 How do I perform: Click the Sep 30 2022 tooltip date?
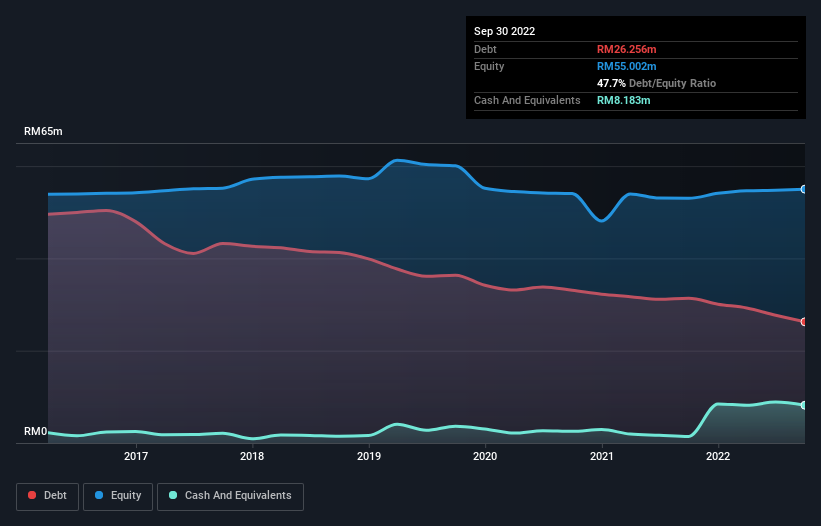point(504,31)
